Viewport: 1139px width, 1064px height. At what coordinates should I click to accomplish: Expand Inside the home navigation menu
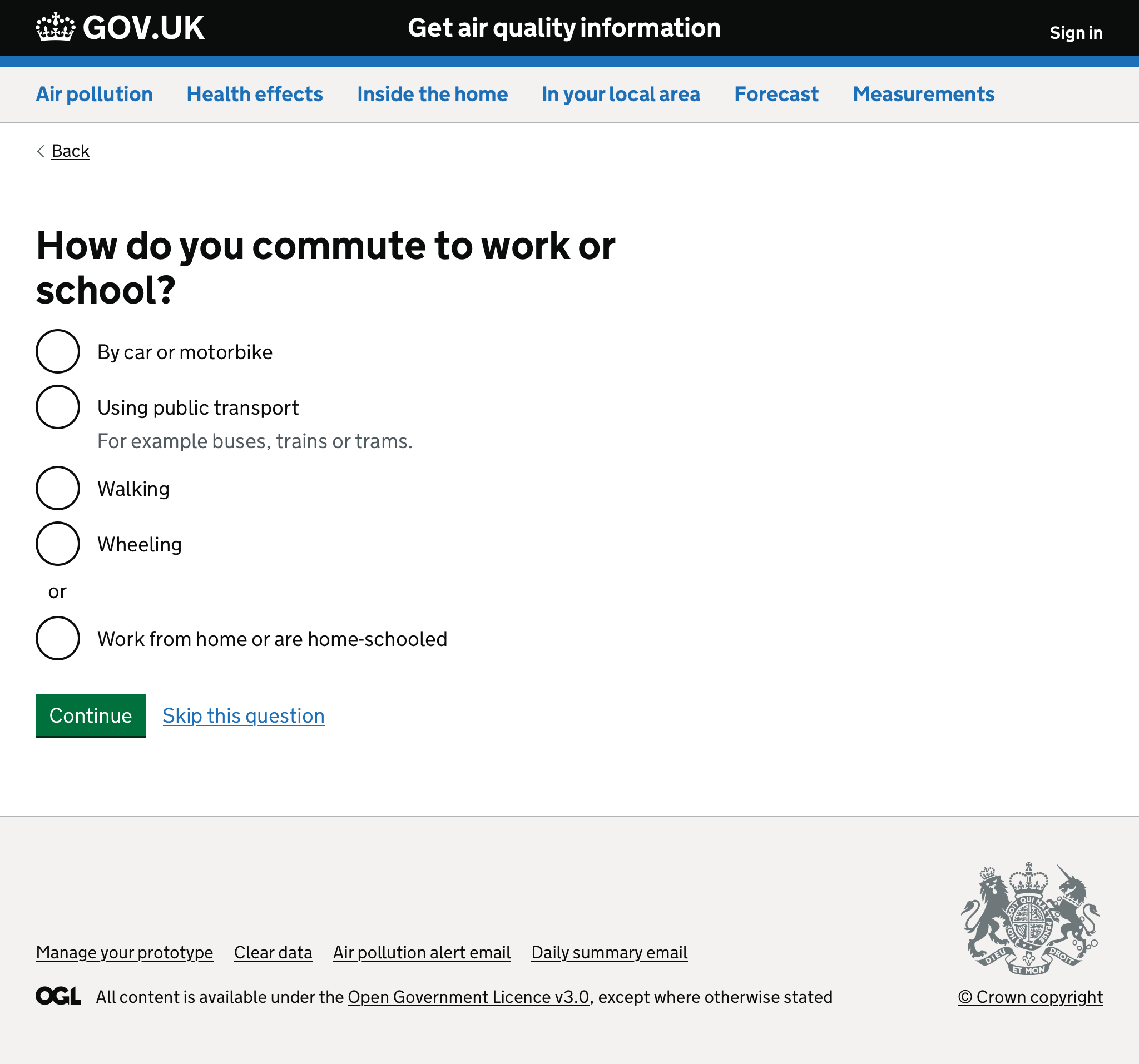[x=432, y=93]
